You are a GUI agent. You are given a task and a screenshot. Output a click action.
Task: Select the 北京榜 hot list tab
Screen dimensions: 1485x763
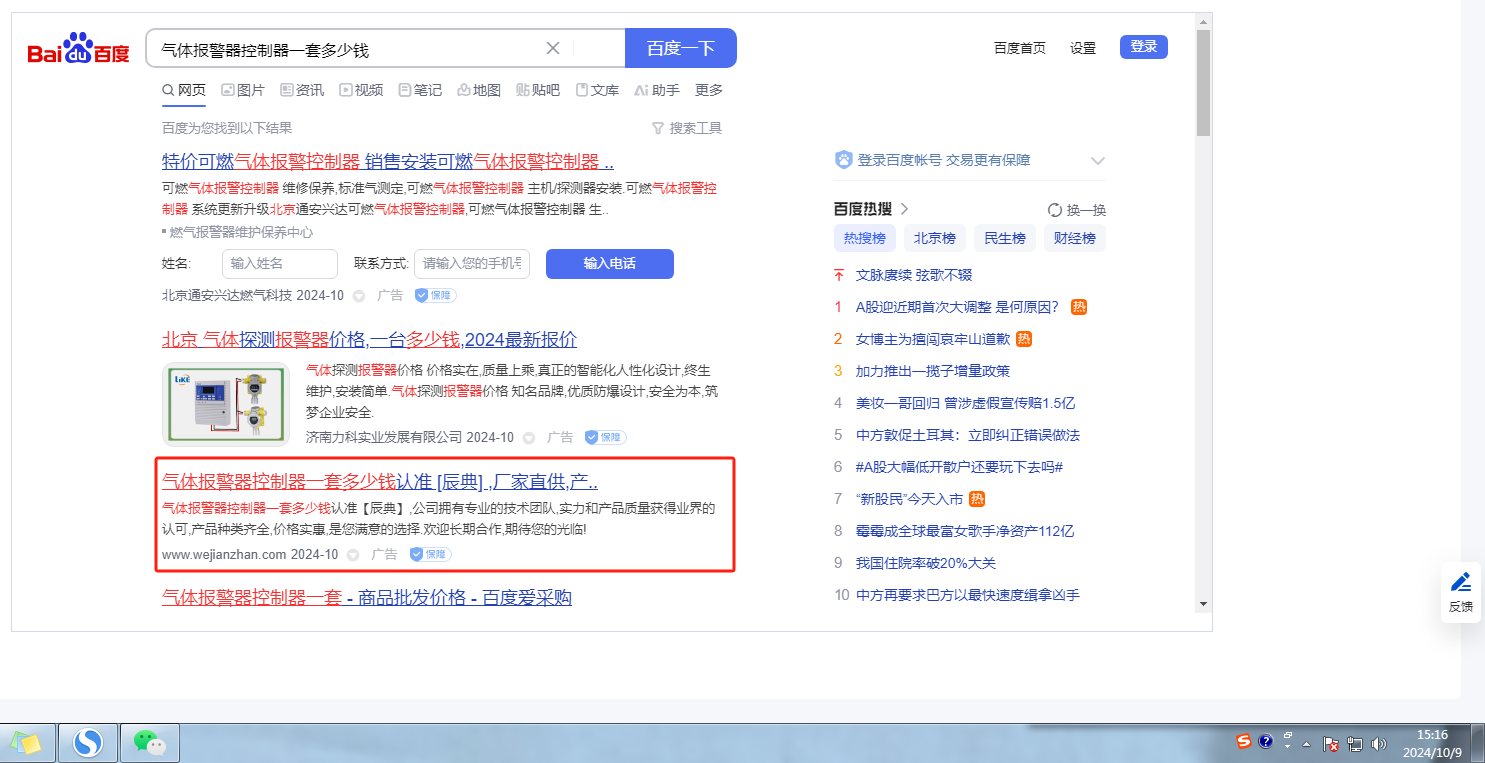[935, 238]
